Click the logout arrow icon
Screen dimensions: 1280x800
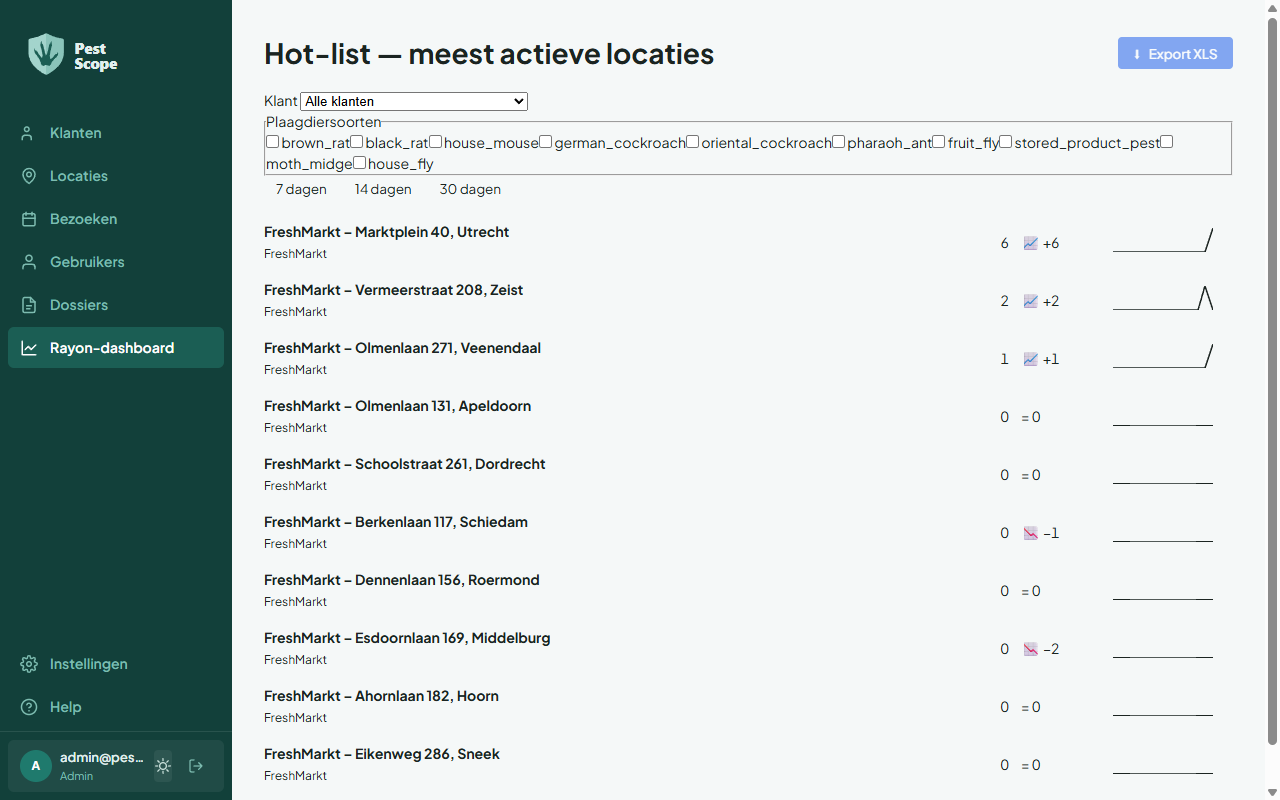(196, 766)
